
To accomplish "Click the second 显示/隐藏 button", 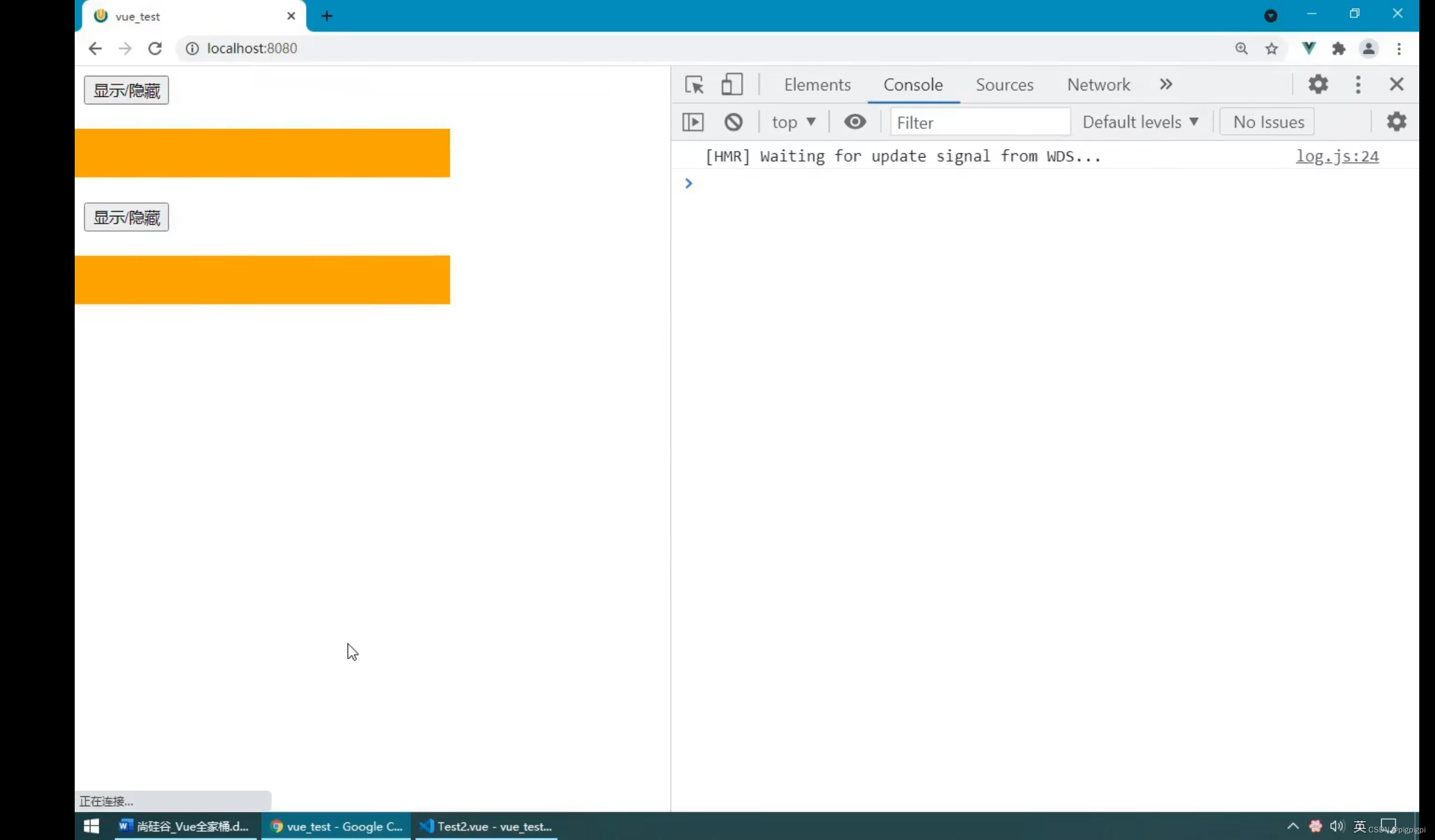I will [x=126, y=217].
